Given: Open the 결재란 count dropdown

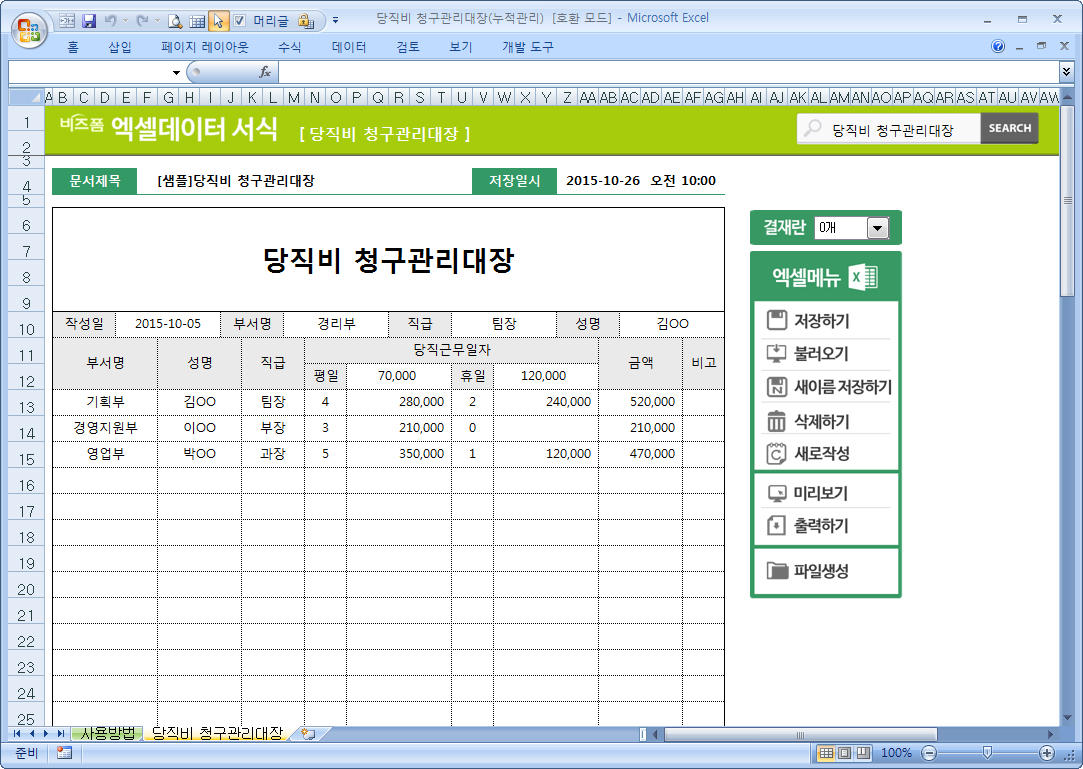Looking at the screenshot, I should (877, 228).
